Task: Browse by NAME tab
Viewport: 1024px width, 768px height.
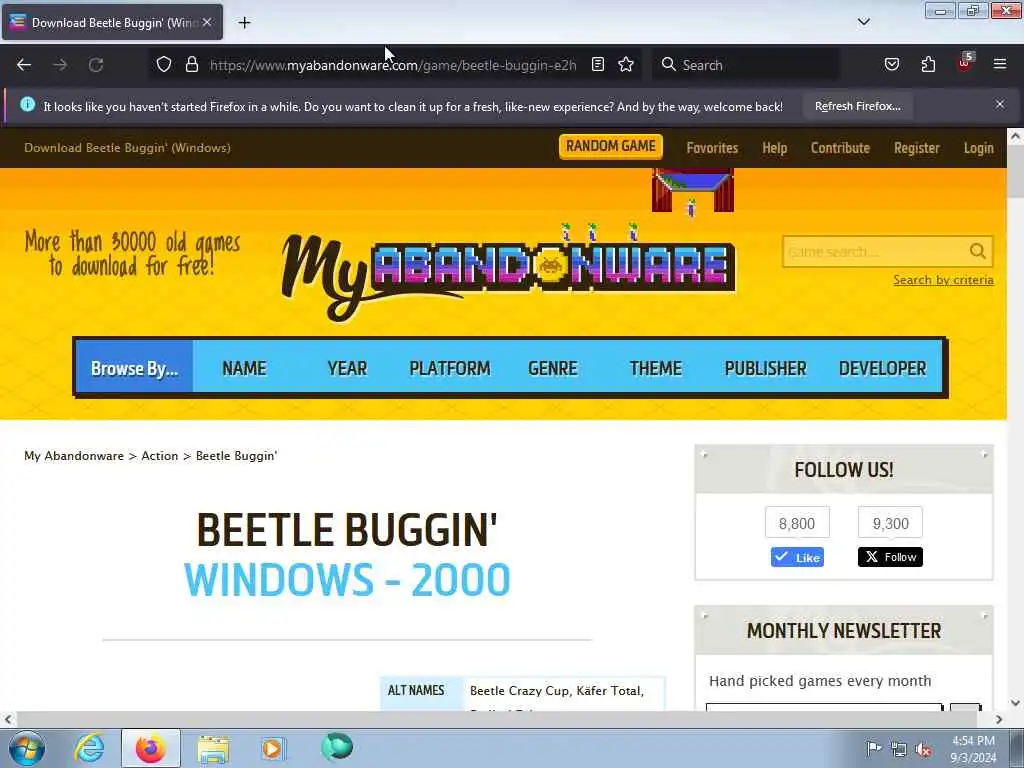Action: [x=244, y=368]
